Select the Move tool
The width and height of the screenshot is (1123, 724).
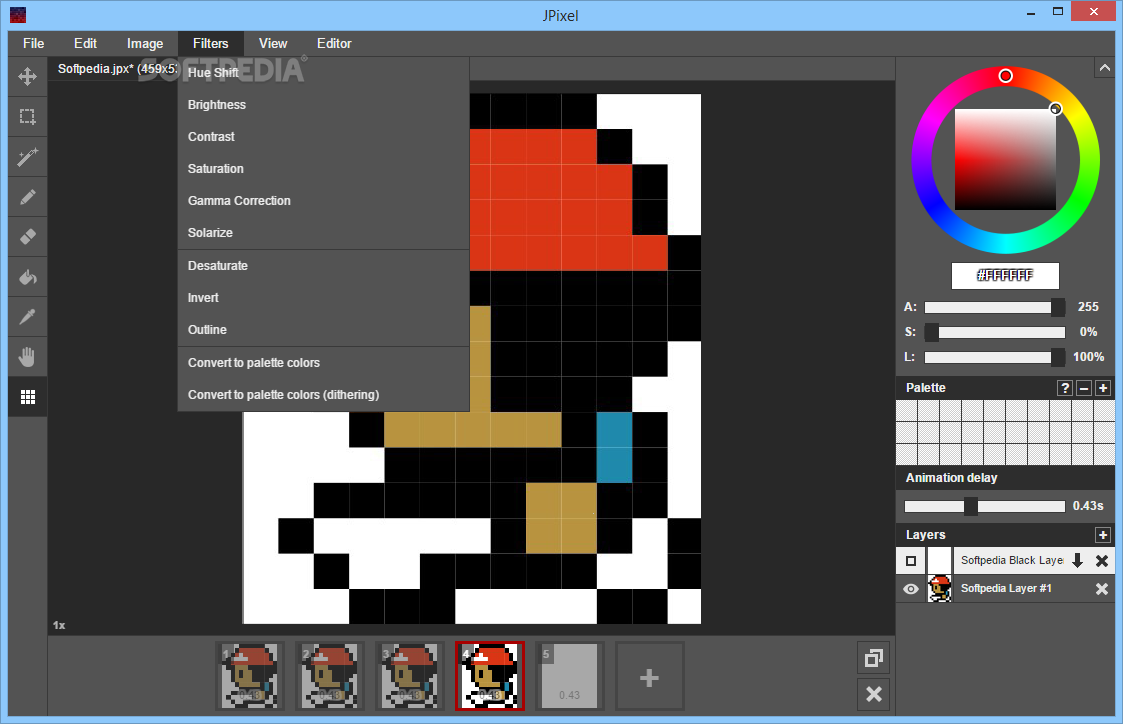coord(28,76)
